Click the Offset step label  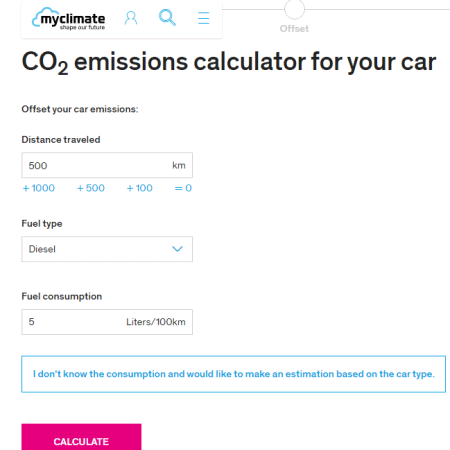(294, 29)
